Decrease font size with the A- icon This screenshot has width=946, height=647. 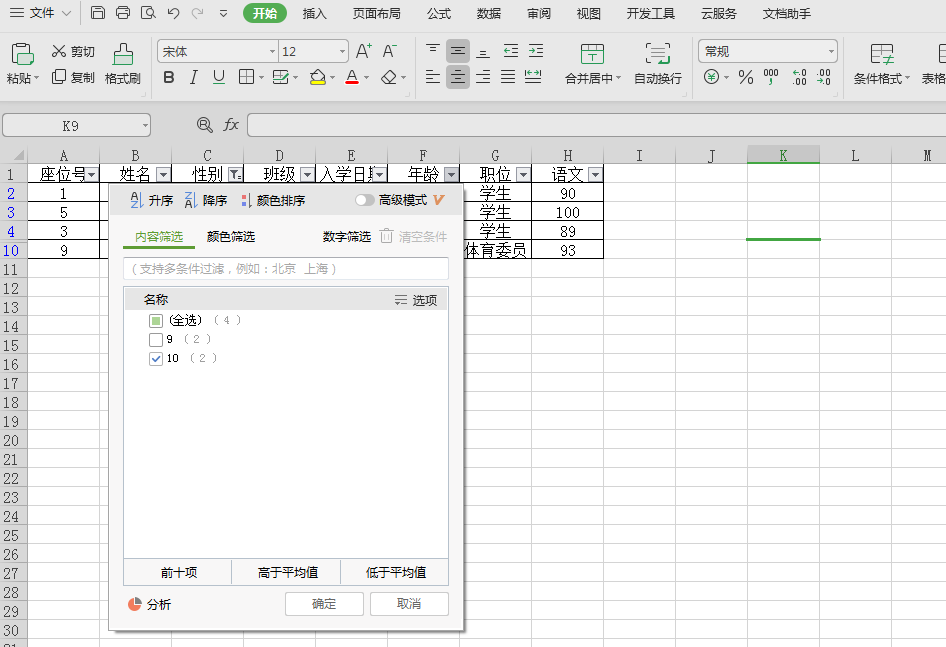click(390, 51)
